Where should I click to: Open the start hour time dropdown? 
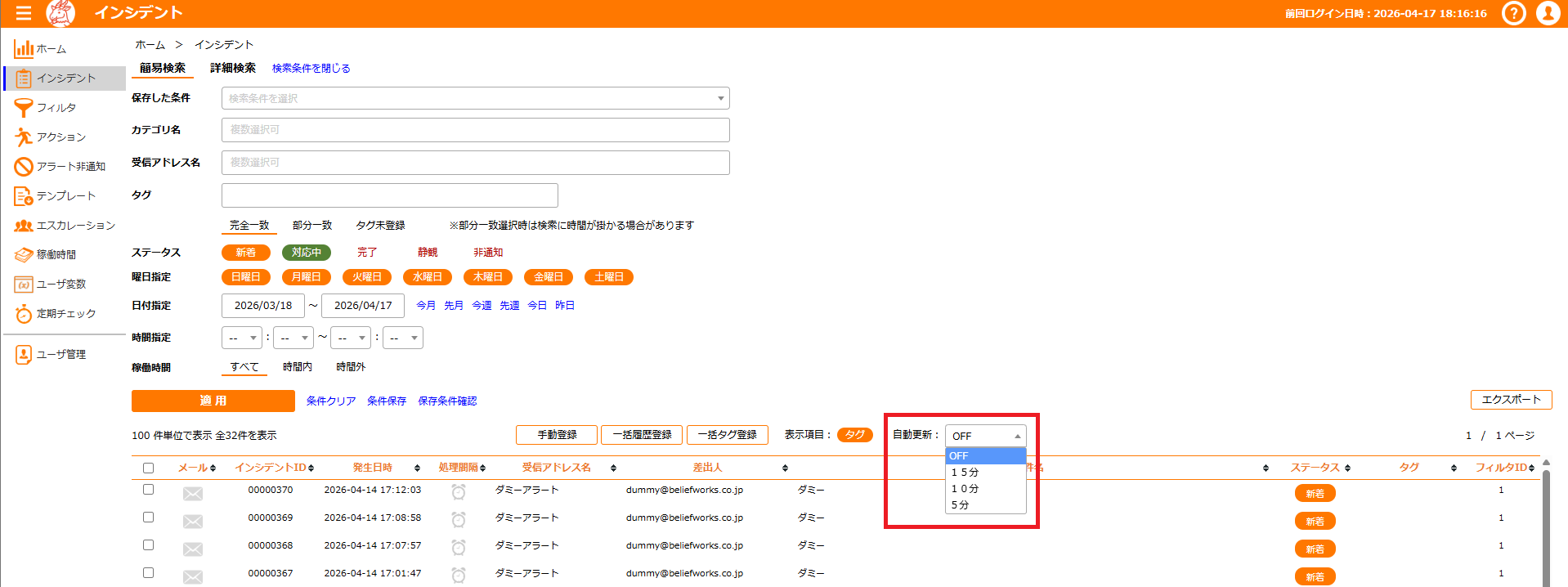click(242, 338)
